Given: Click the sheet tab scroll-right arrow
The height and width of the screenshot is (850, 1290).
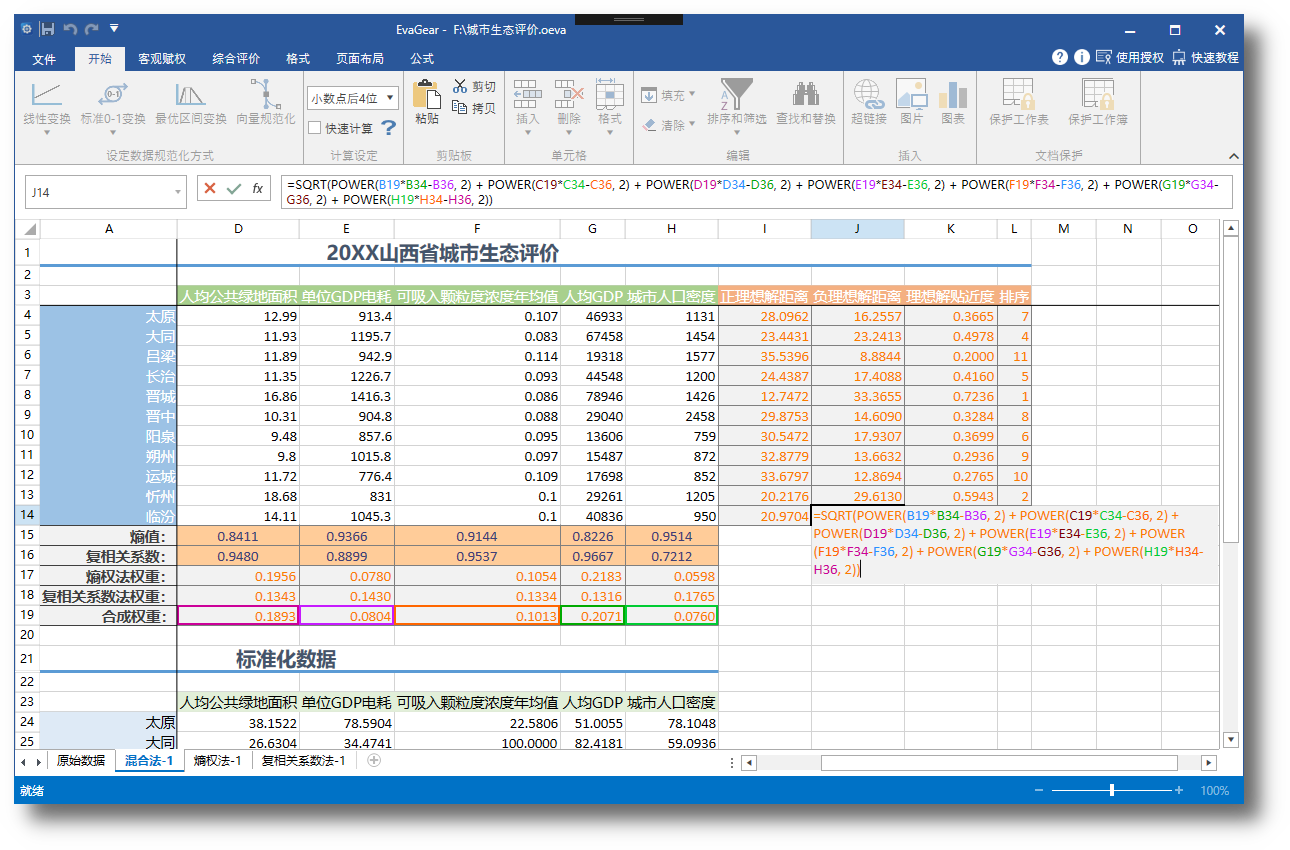Looking at the screenshot, I should coord(39,762).
